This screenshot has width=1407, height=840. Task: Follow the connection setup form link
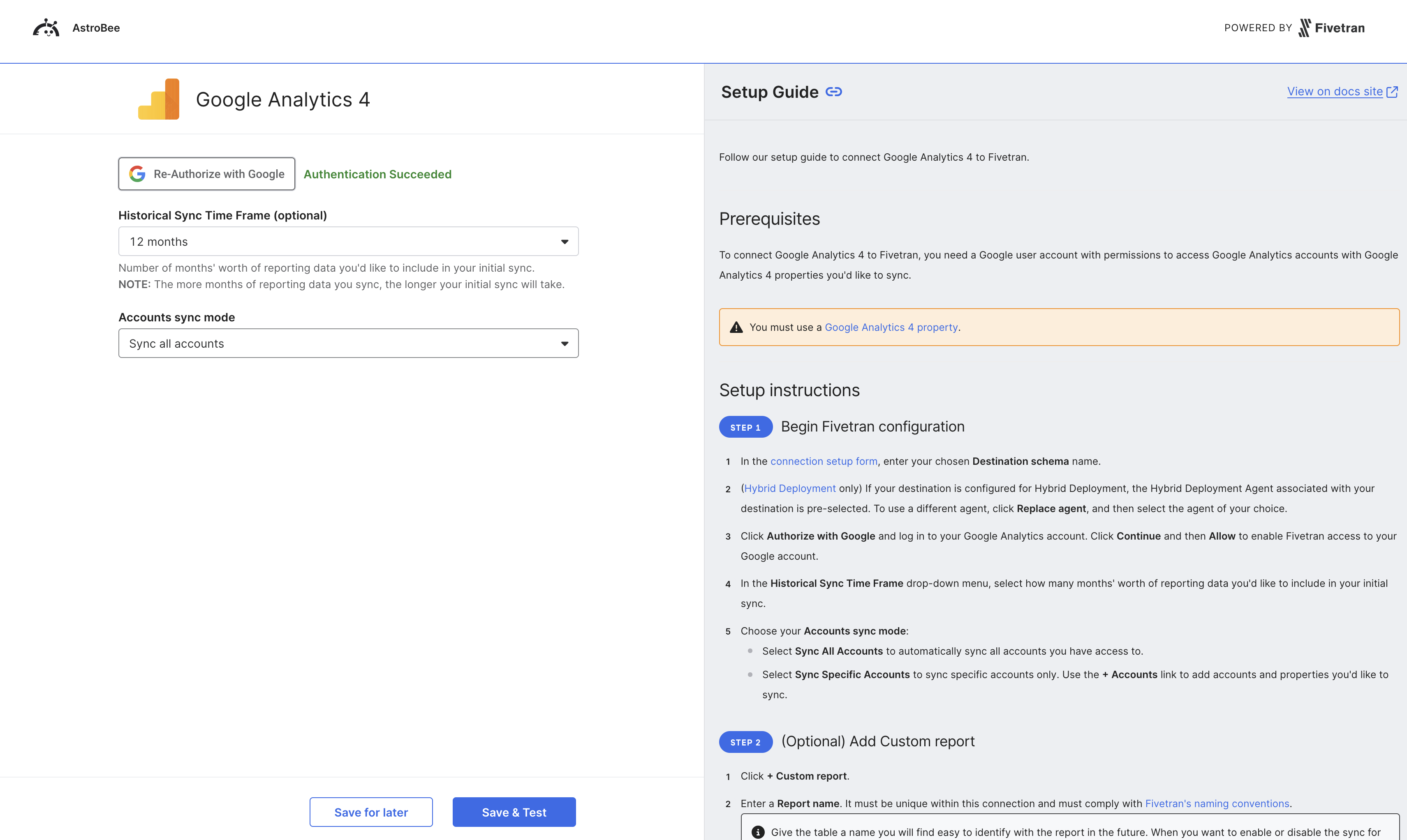tap(823, 462)
